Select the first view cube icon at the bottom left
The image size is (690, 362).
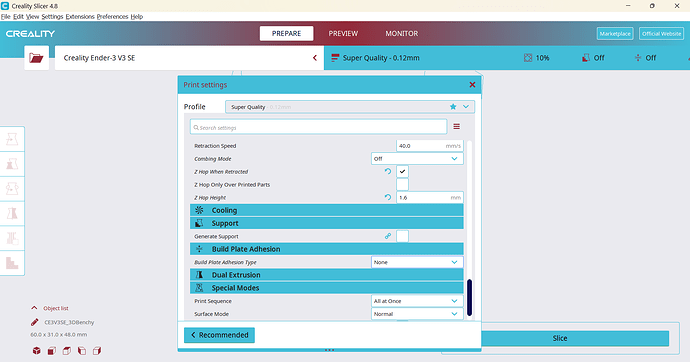(37, 351)
